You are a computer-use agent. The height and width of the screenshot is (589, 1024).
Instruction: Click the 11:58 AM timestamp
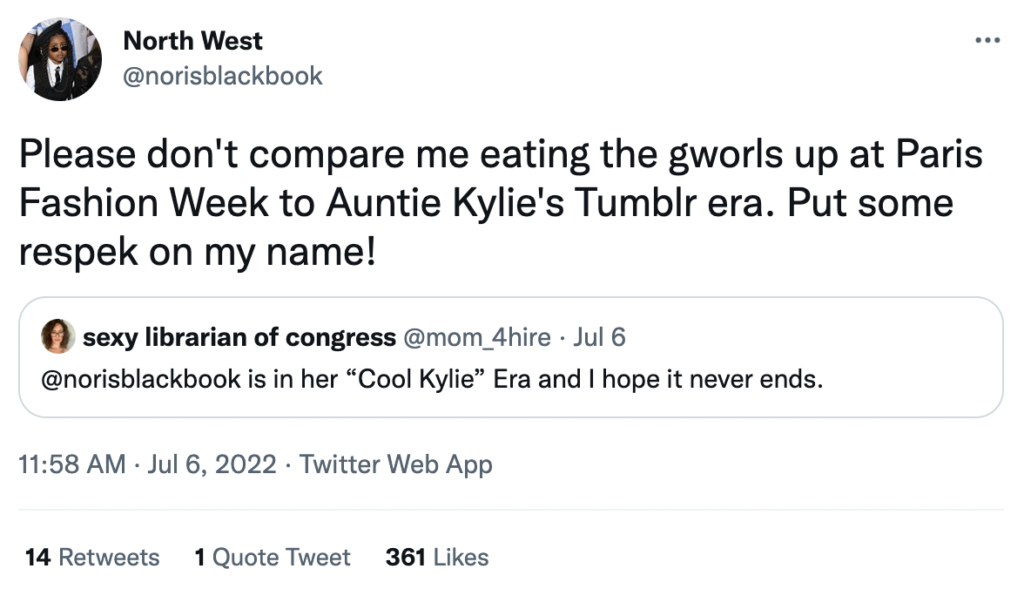coord(72,464)
